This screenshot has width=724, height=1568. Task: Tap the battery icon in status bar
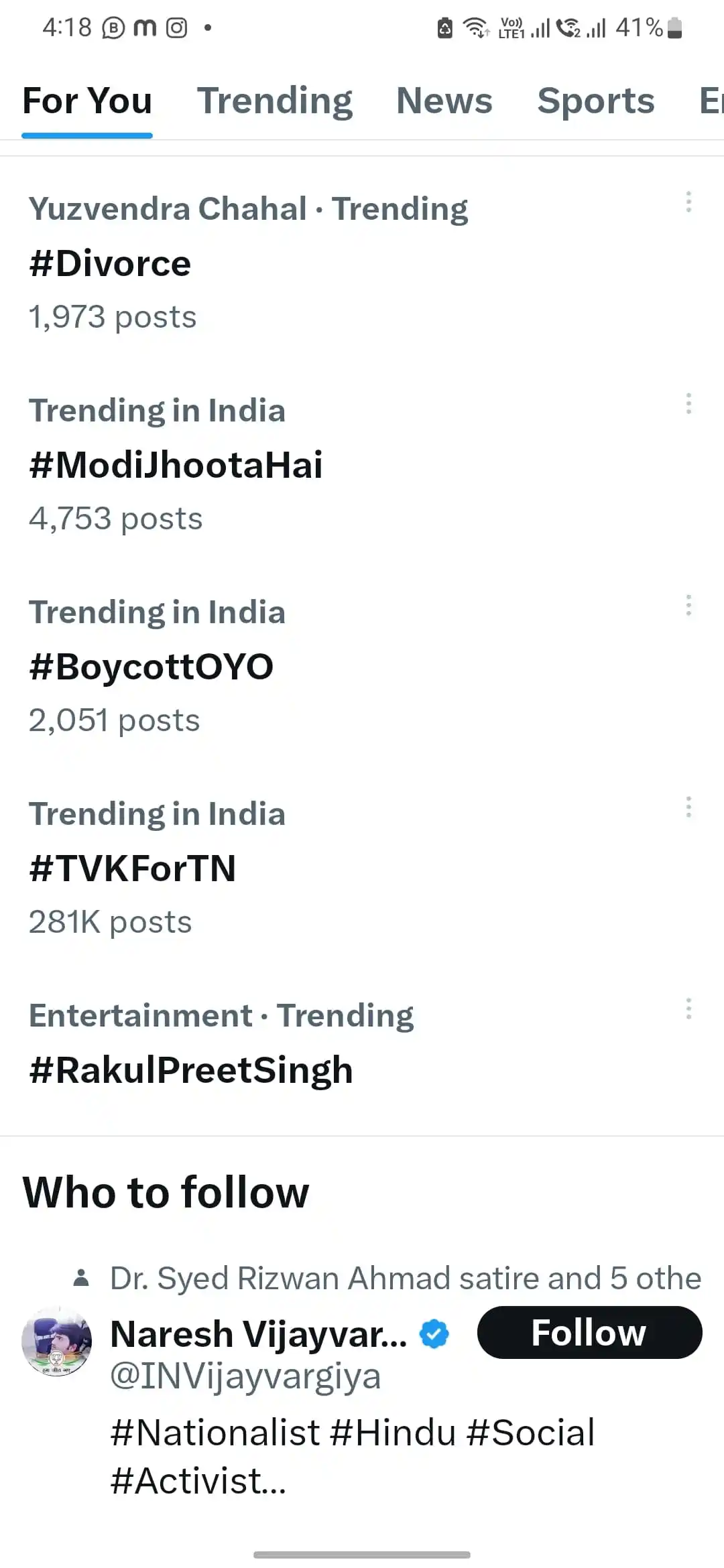click(675, 28)
